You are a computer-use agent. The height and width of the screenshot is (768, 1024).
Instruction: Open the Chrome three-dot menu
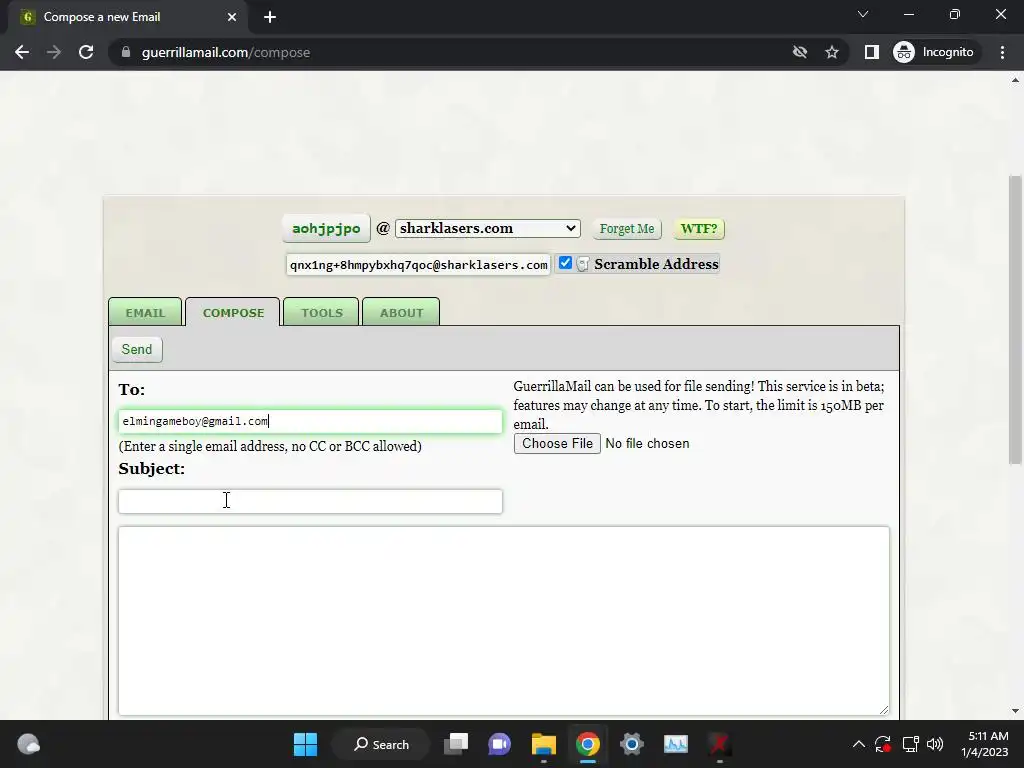coord(1002,52)
